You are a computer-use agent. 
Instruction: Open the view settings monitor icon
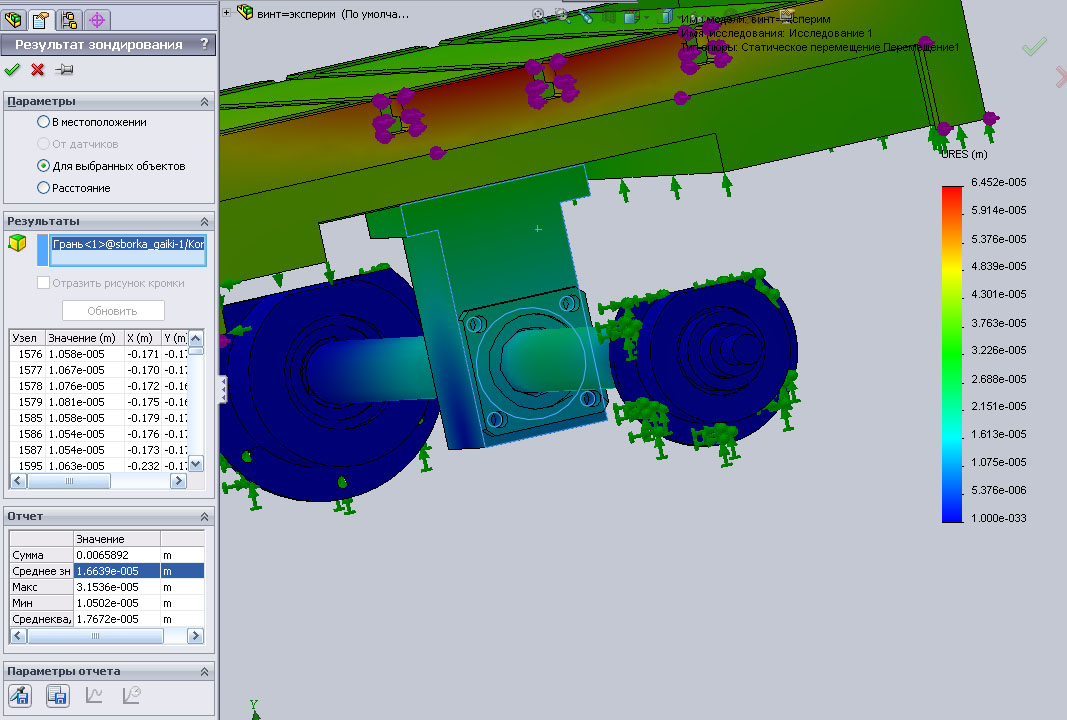pyautogui.click(x=787, y=15)
